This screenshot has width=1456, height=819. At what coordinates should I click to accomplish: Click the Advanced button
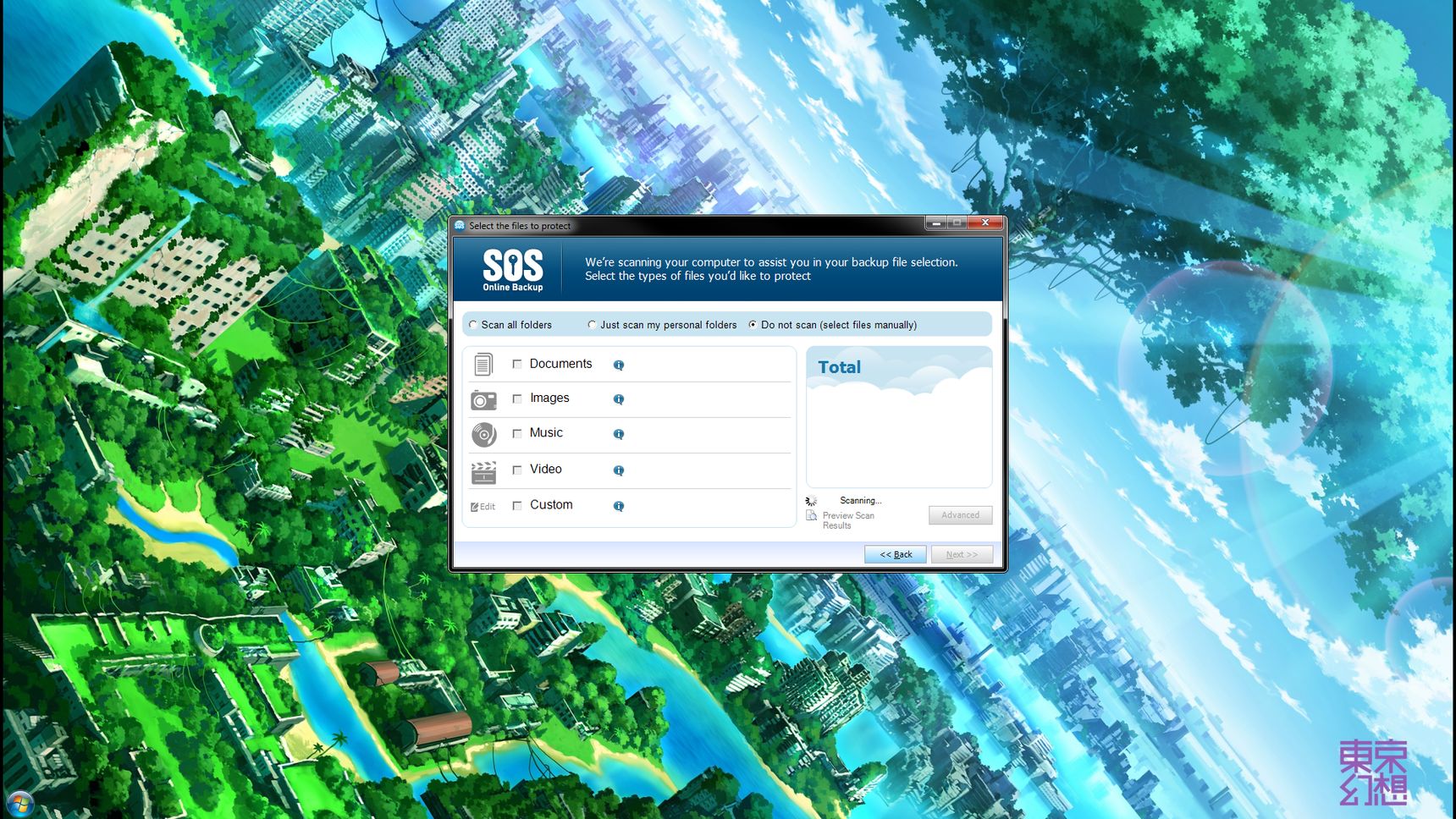click(x=960, y=515)
